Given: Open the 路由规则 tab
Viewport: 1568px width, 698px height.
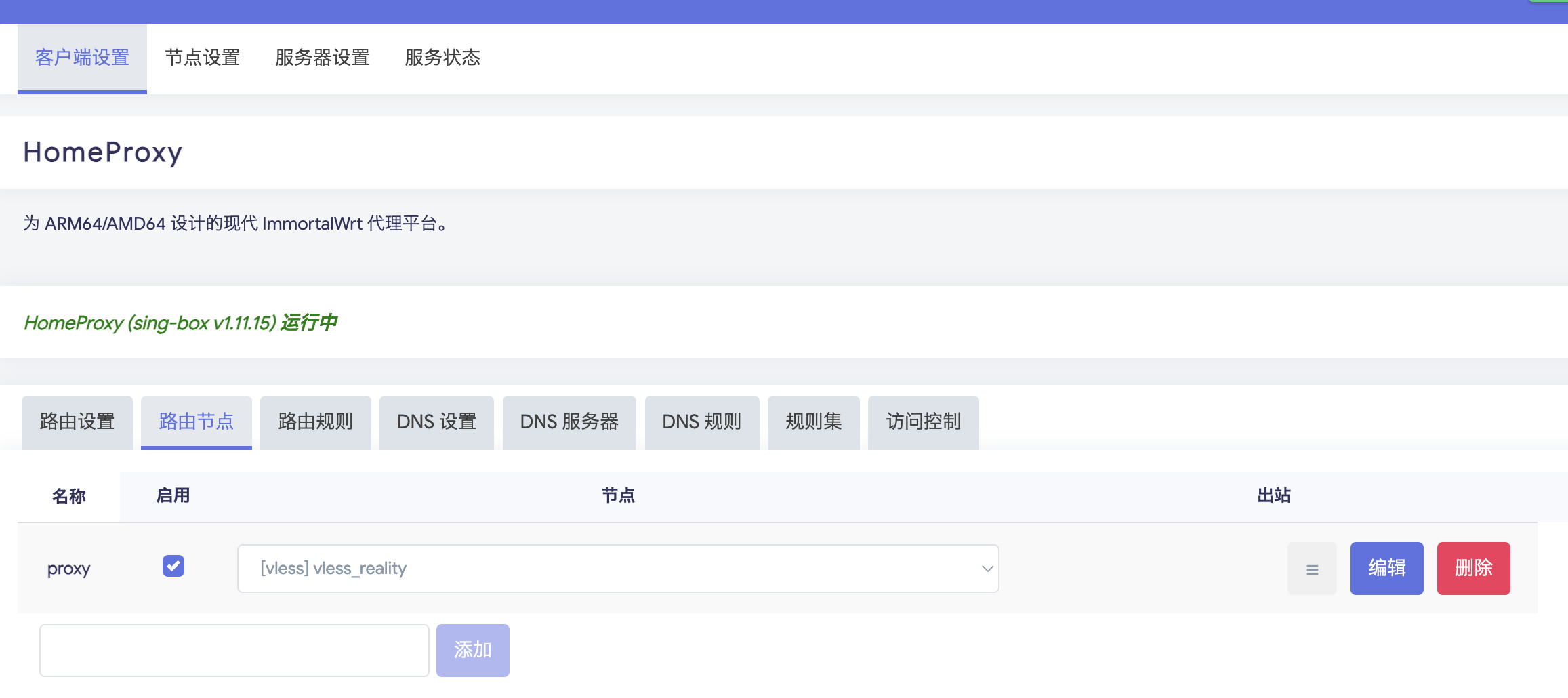Looking at the screenshot, I should click(x=315, y=422).
